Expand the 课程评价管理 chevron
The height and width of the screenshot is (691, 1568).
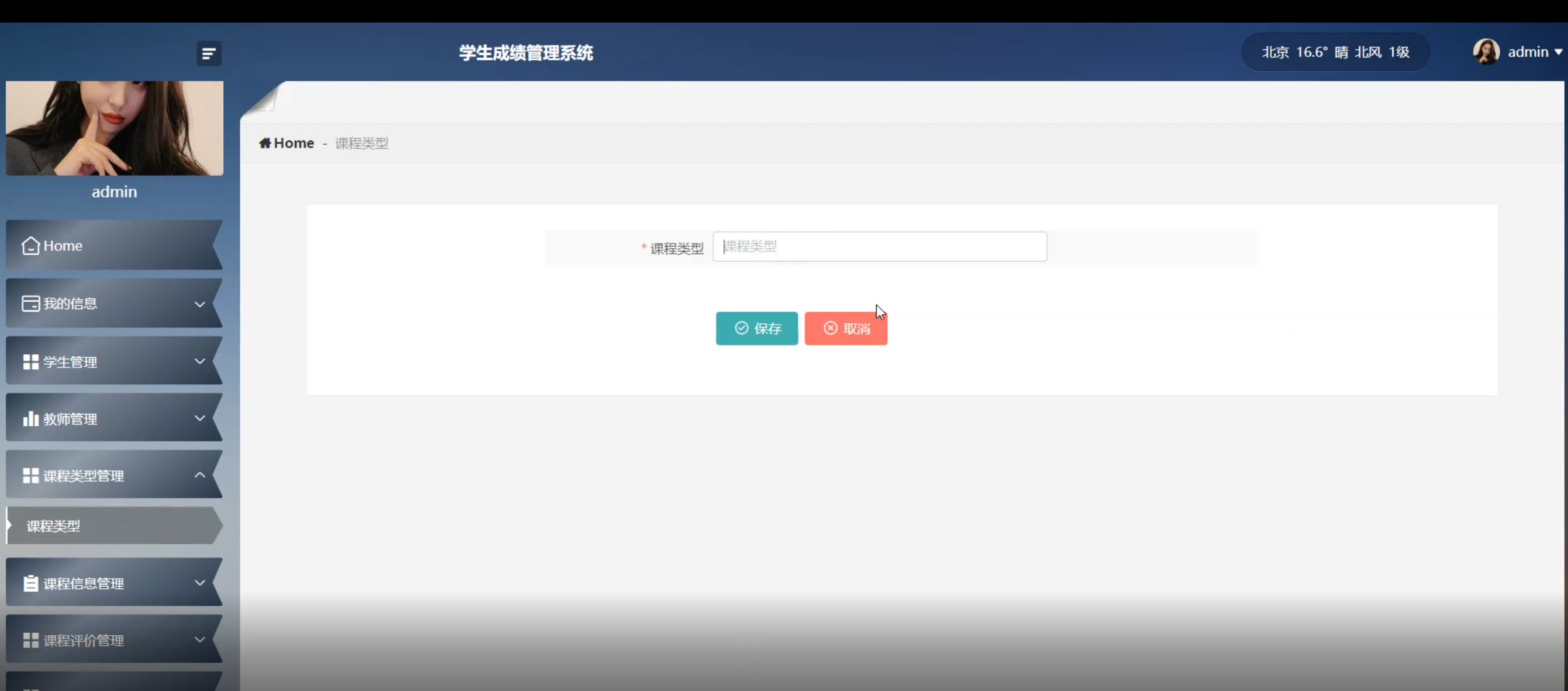[x=200, y=640]
